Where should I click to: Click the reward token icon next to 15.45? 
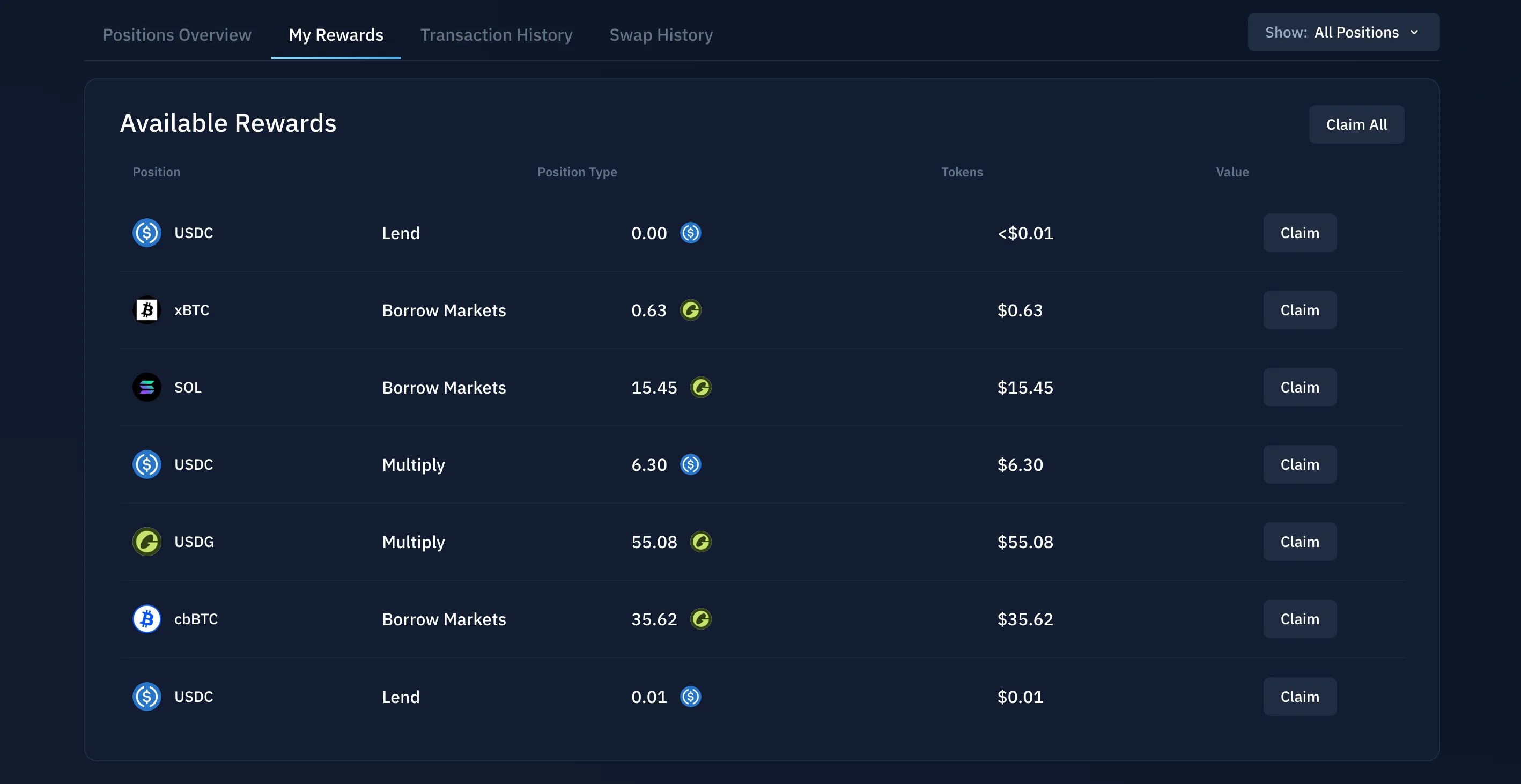(701, 387)
